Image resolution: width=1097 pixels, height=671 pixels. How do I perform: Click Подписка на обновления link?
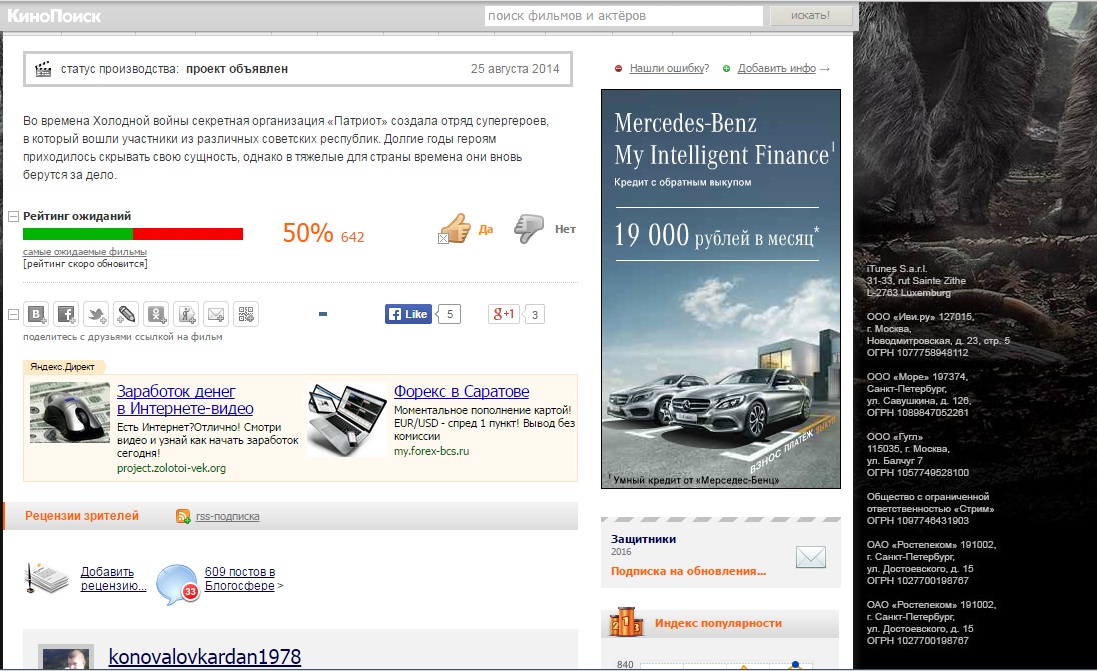coord(688,571)
